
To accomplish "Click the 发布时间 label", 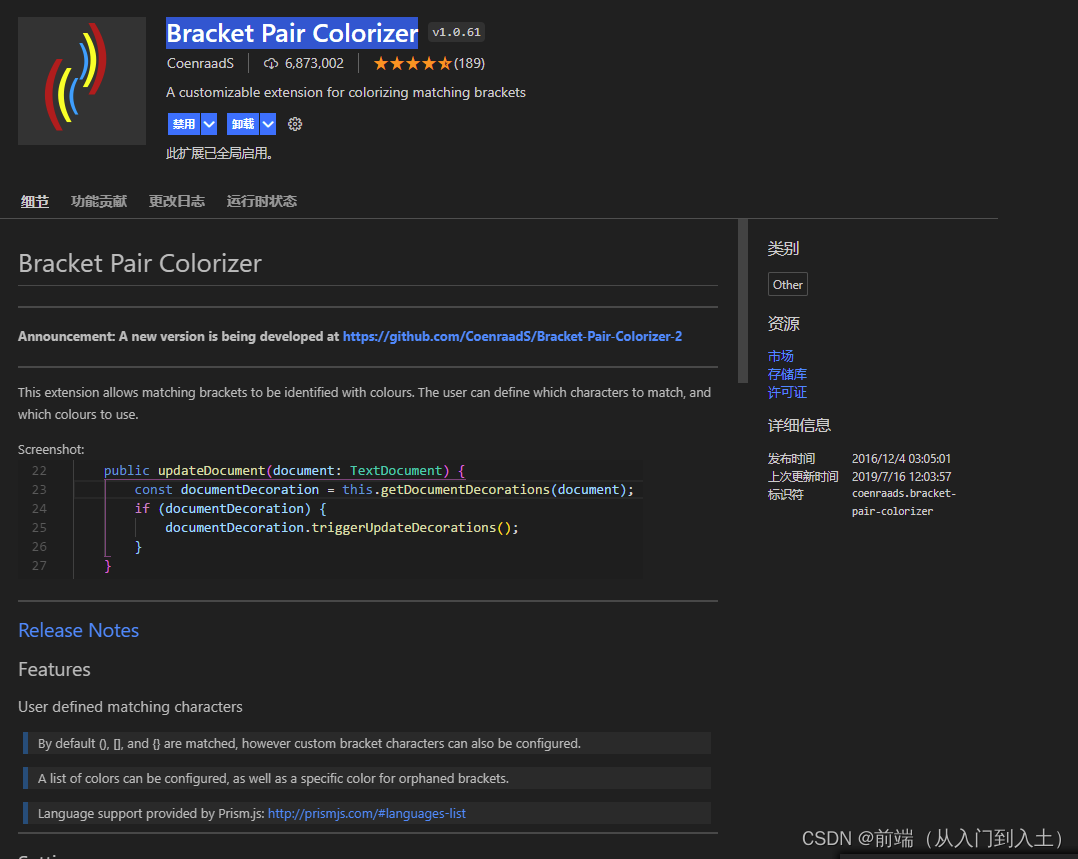I will point(791,459).
